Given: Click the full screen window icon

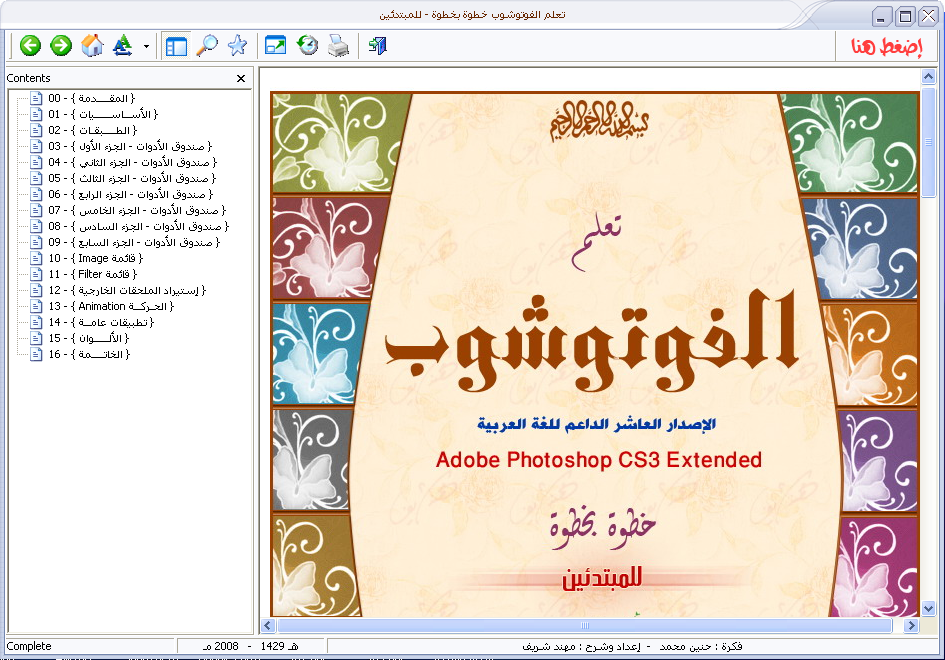Looking at the screenshot, I should [275, 45].
